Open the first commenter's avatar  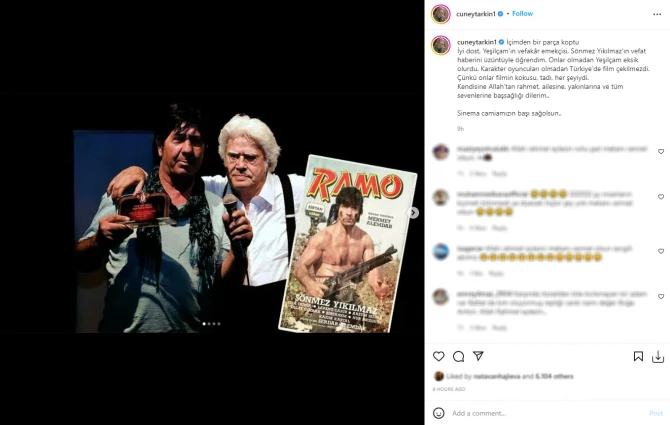tap(441, 152)
